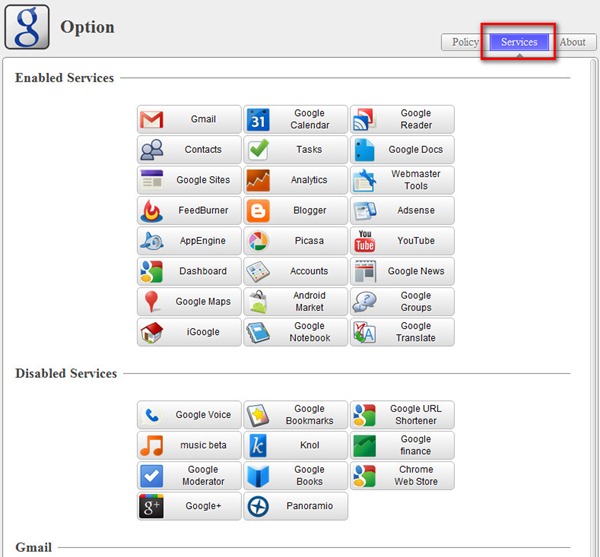Viewport: 600px width, 557px height.
Task: Click the music beta orange note icon
Action: [152, 445]
